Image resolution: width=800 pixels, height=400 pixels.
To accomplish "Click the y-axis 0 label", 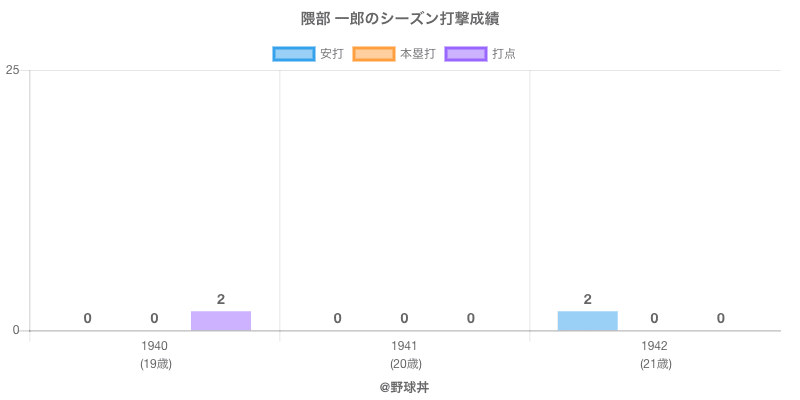I will coord(16,331).
